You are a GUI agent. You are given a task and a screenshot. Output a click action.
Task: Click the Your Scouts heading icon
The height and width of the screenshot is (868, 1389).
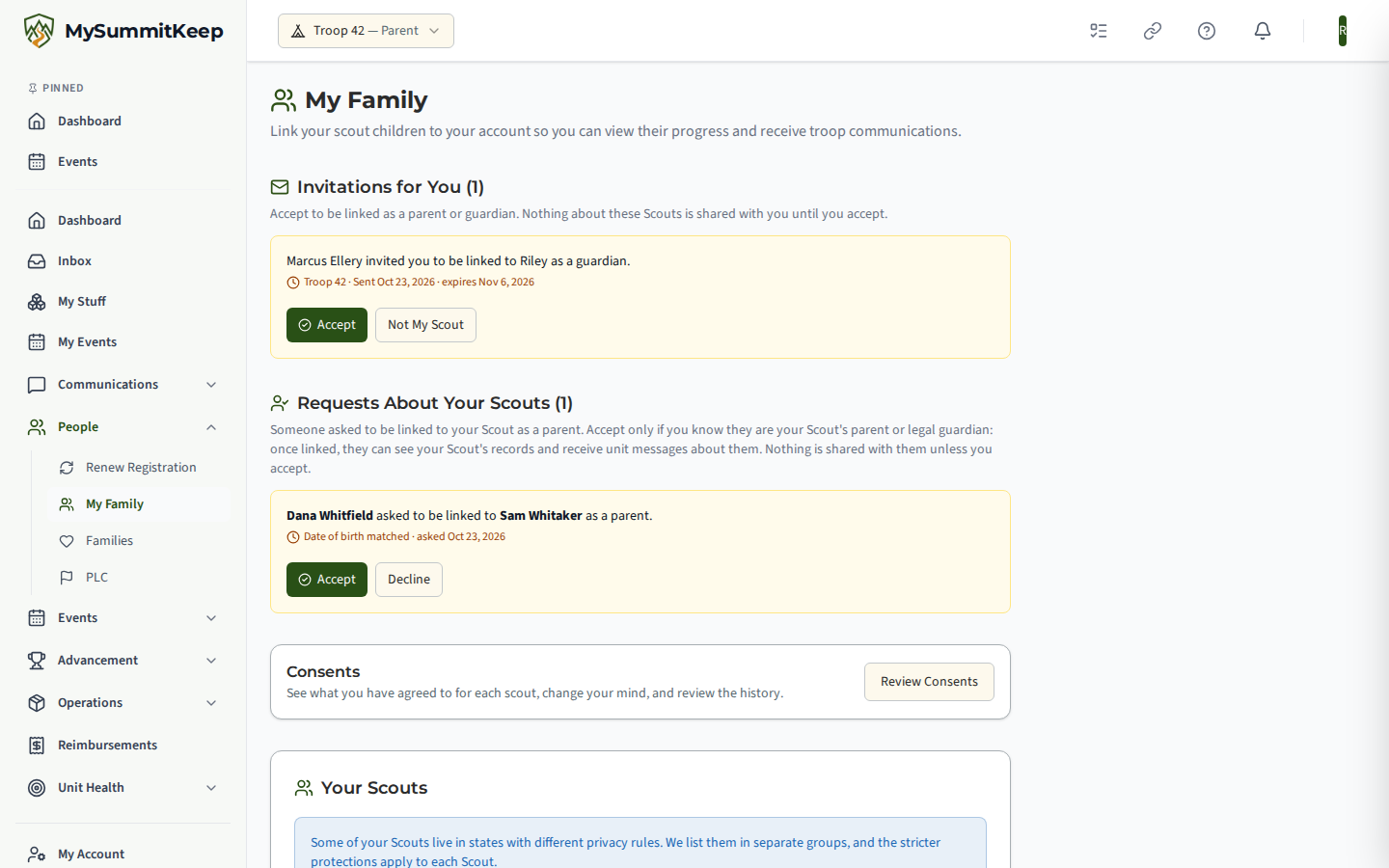click(304, 788)
